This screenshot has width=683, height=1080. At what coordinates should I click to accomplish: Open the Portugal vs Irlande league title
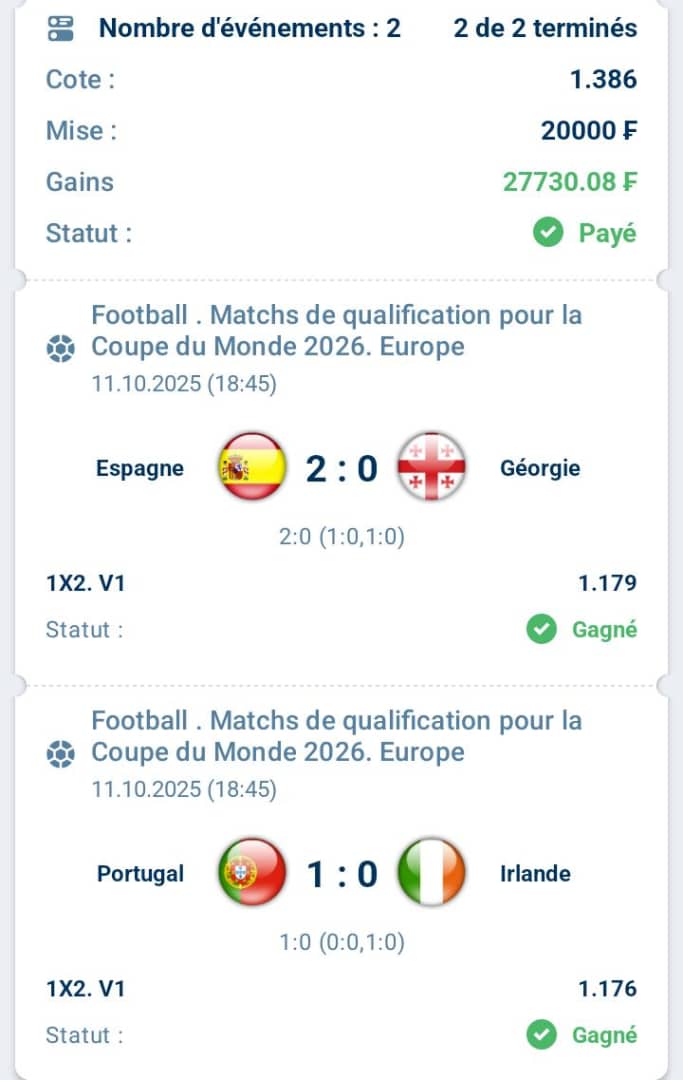point(336,736)
